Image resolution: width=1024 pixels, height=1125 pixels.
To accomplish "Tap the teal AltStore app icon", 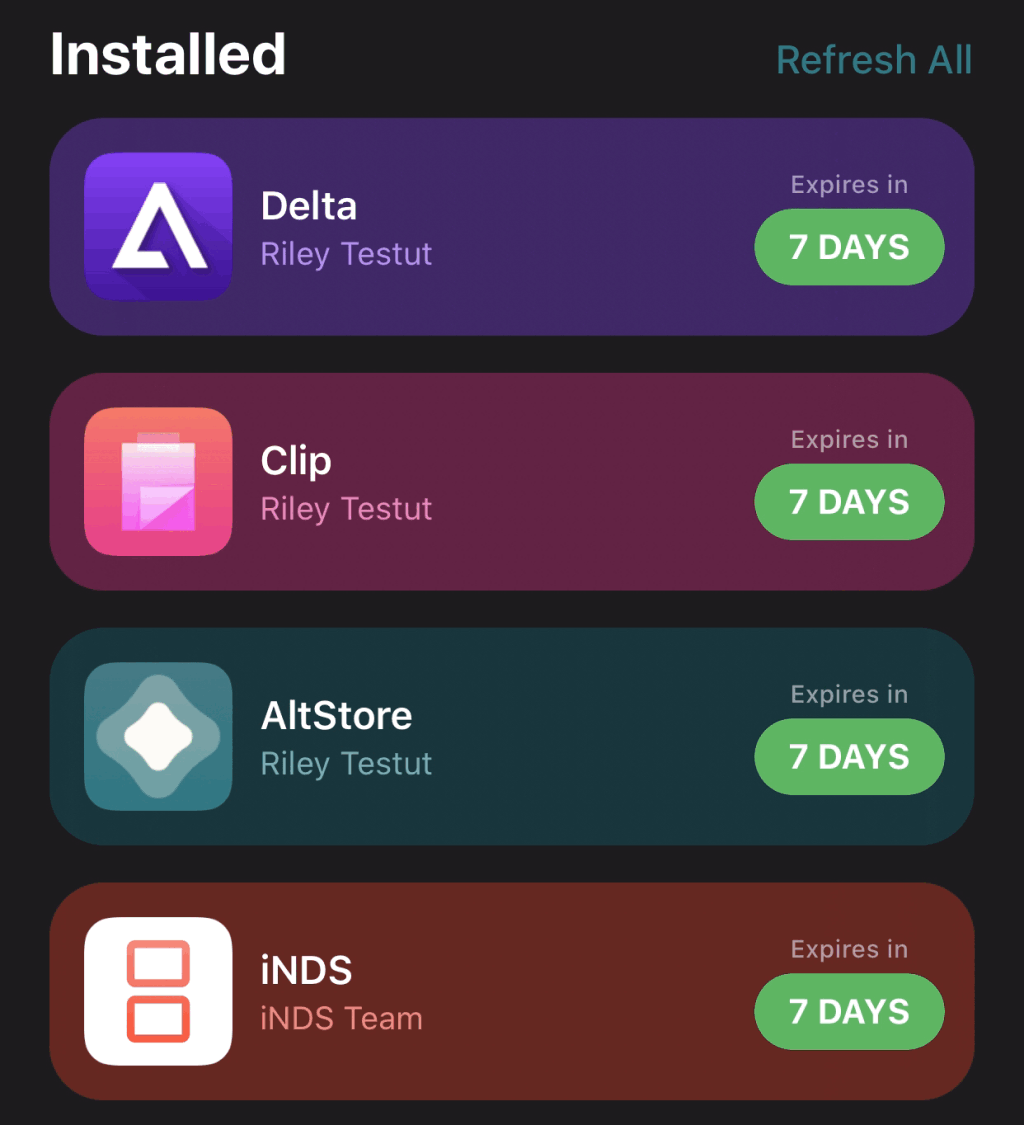I will point(158,737).
